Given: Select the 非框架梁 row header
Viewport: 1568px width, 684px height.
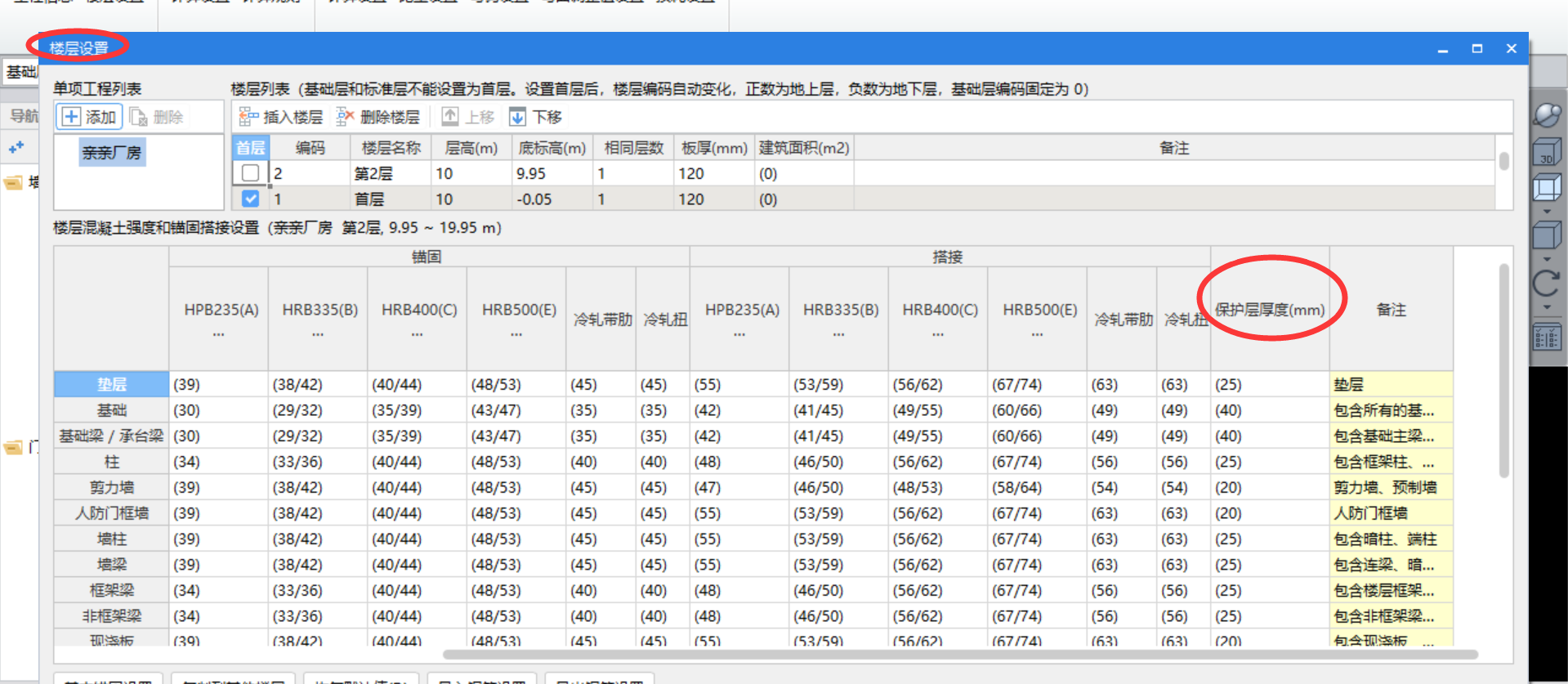Looking at the screenshot, I should coord(112,616).
